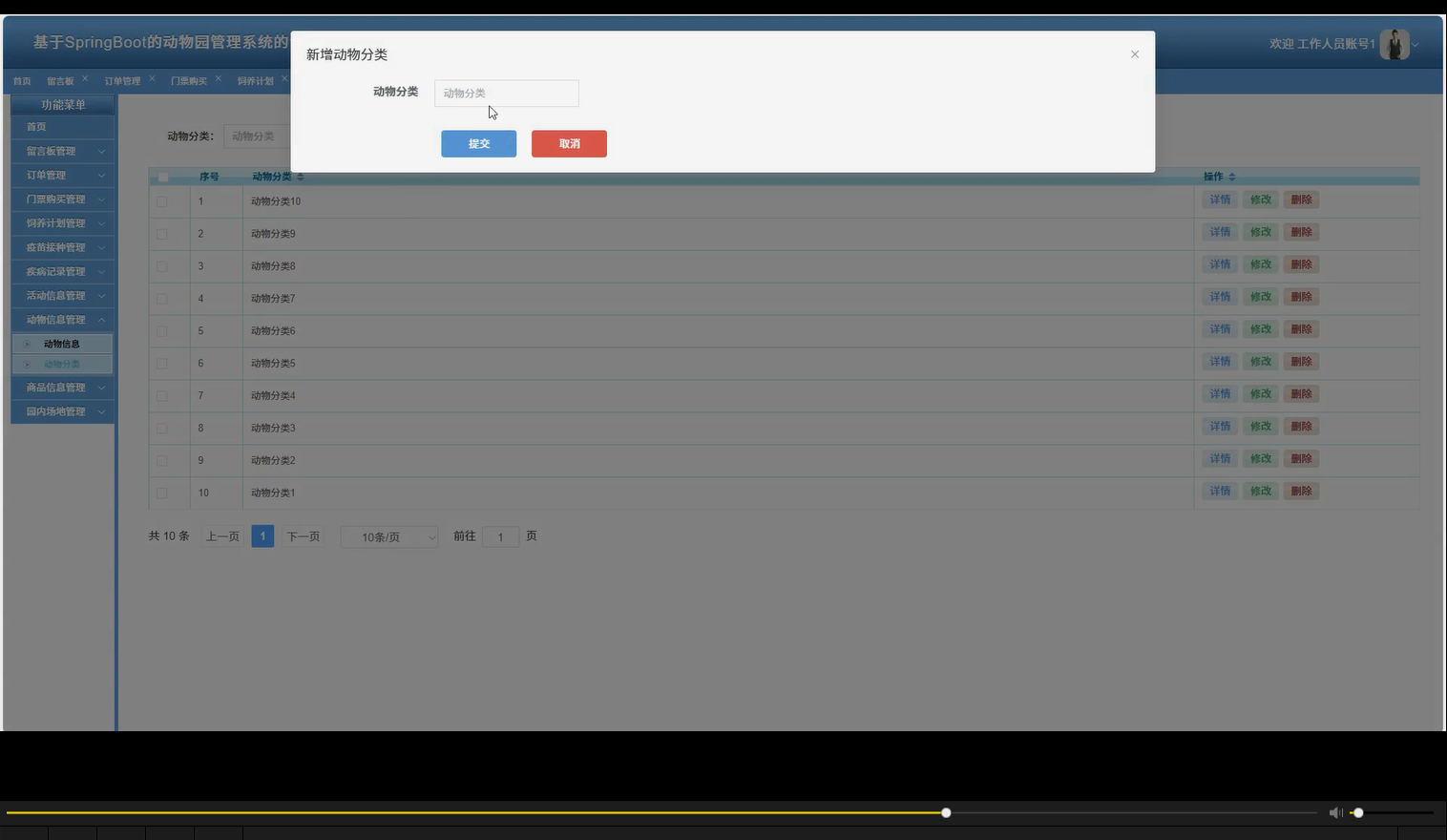The width and height of the screenshot is (1447, 840).
Task: Check the checkbox for row 动物分类10
Action: pyautogui.click(x=161, y=201)
